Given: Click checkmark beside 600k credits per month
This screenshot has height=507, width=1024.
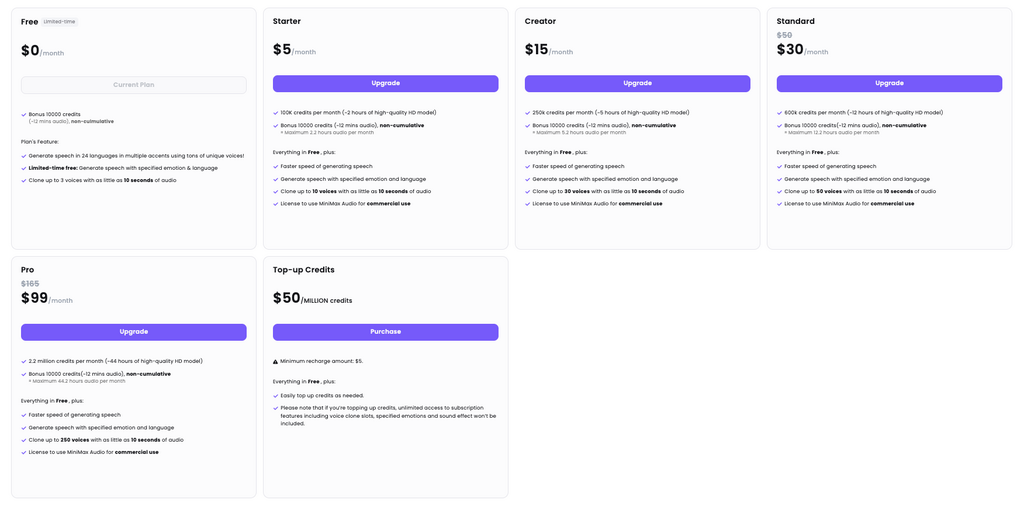Looking at the screenshot, I should point(780,113).
